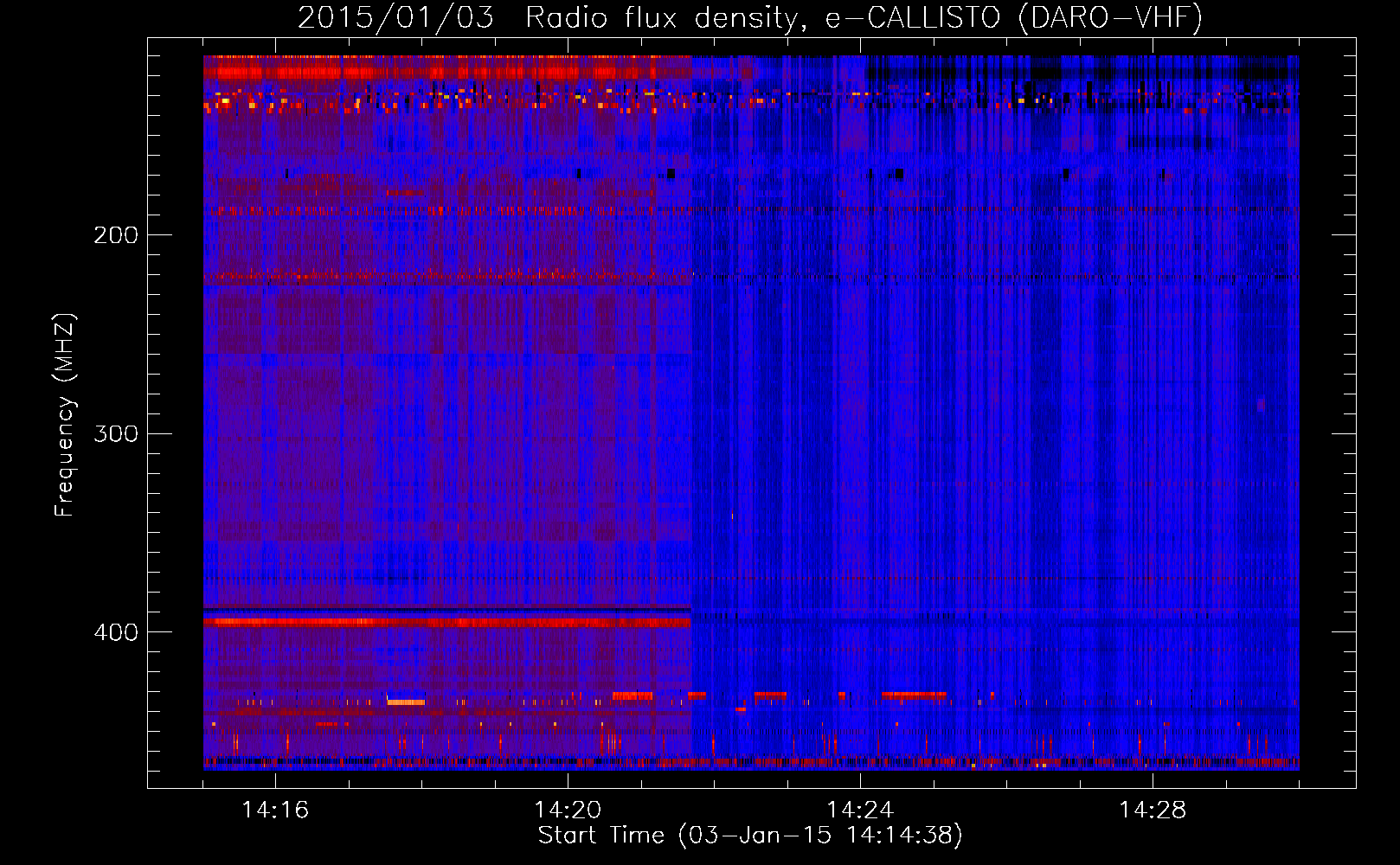
Task: Click the 300 frequency tick label
Action: 116,433
